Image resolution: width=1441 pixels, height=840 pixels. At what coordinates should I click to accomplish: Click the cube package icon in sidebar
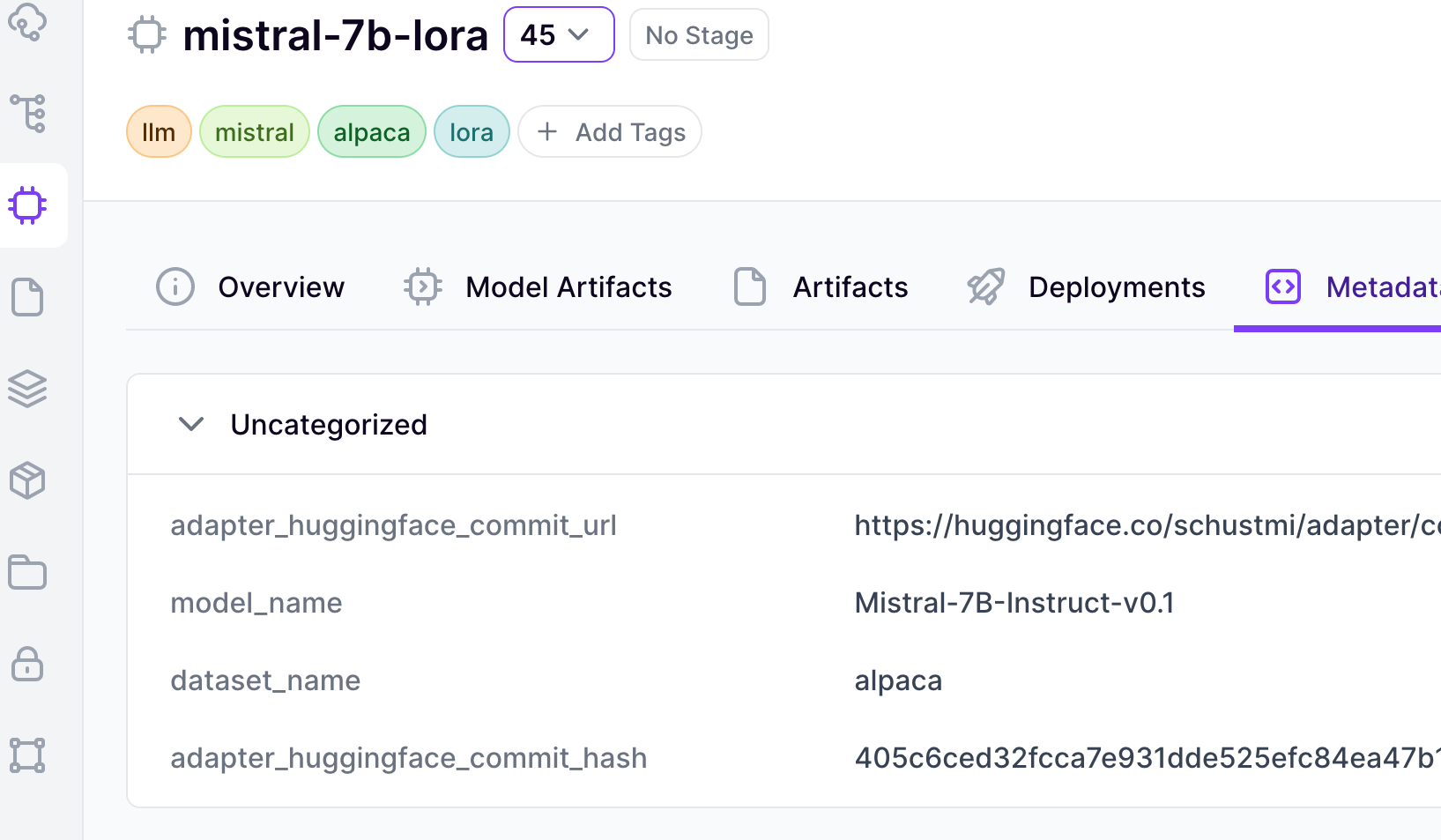coord(28,480)
